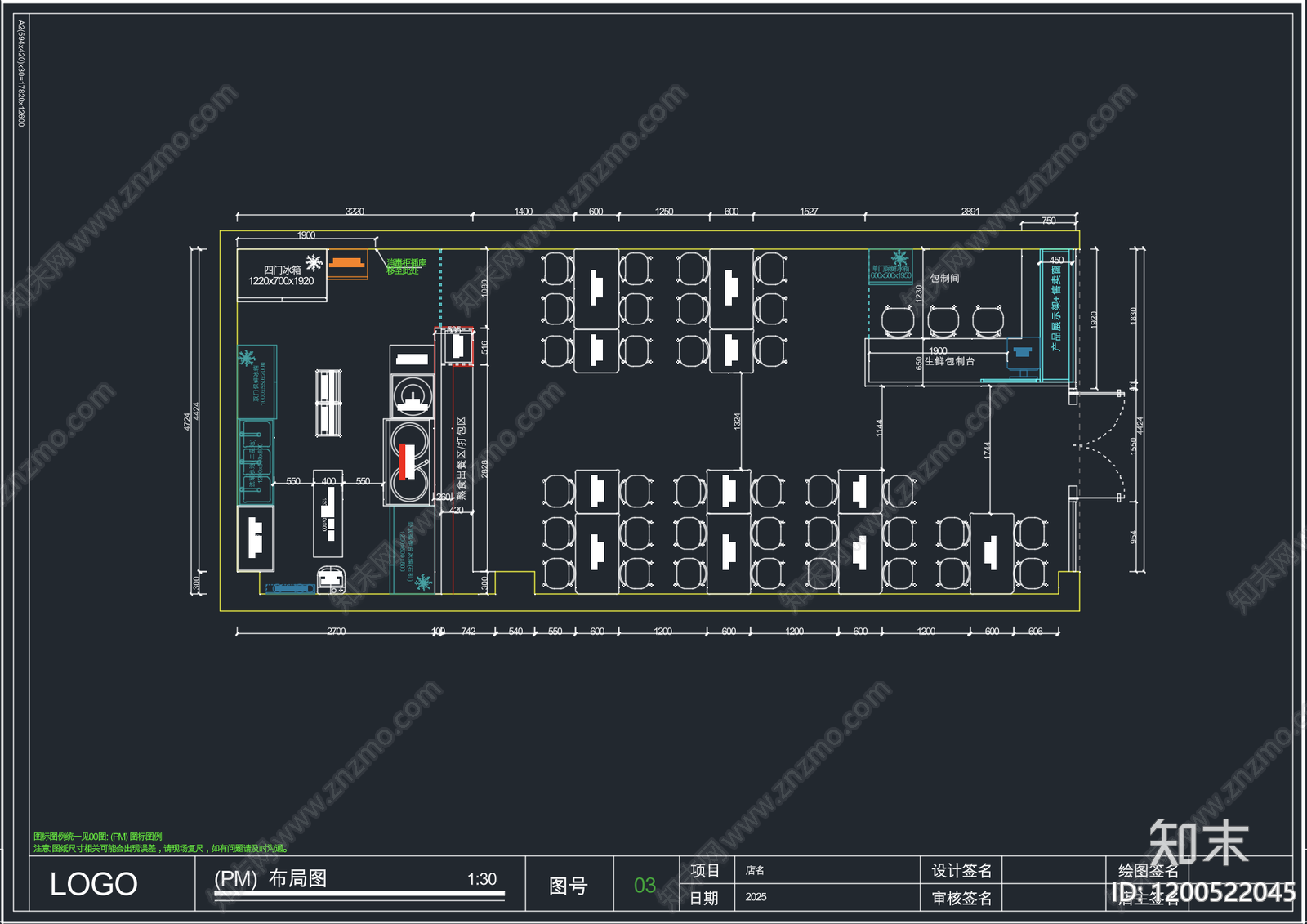Click the 2828 vertical dimension

pos(484,469)
